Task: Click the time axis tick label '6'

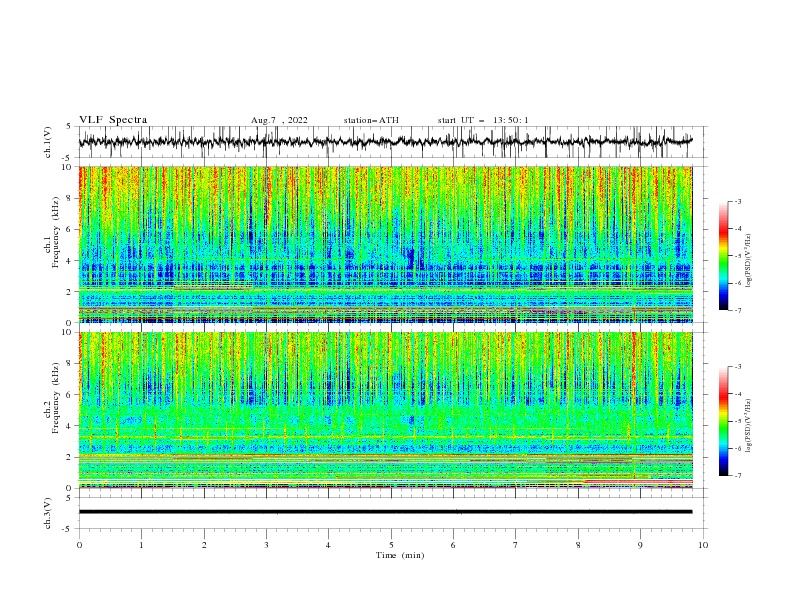Action: (454, 545)
